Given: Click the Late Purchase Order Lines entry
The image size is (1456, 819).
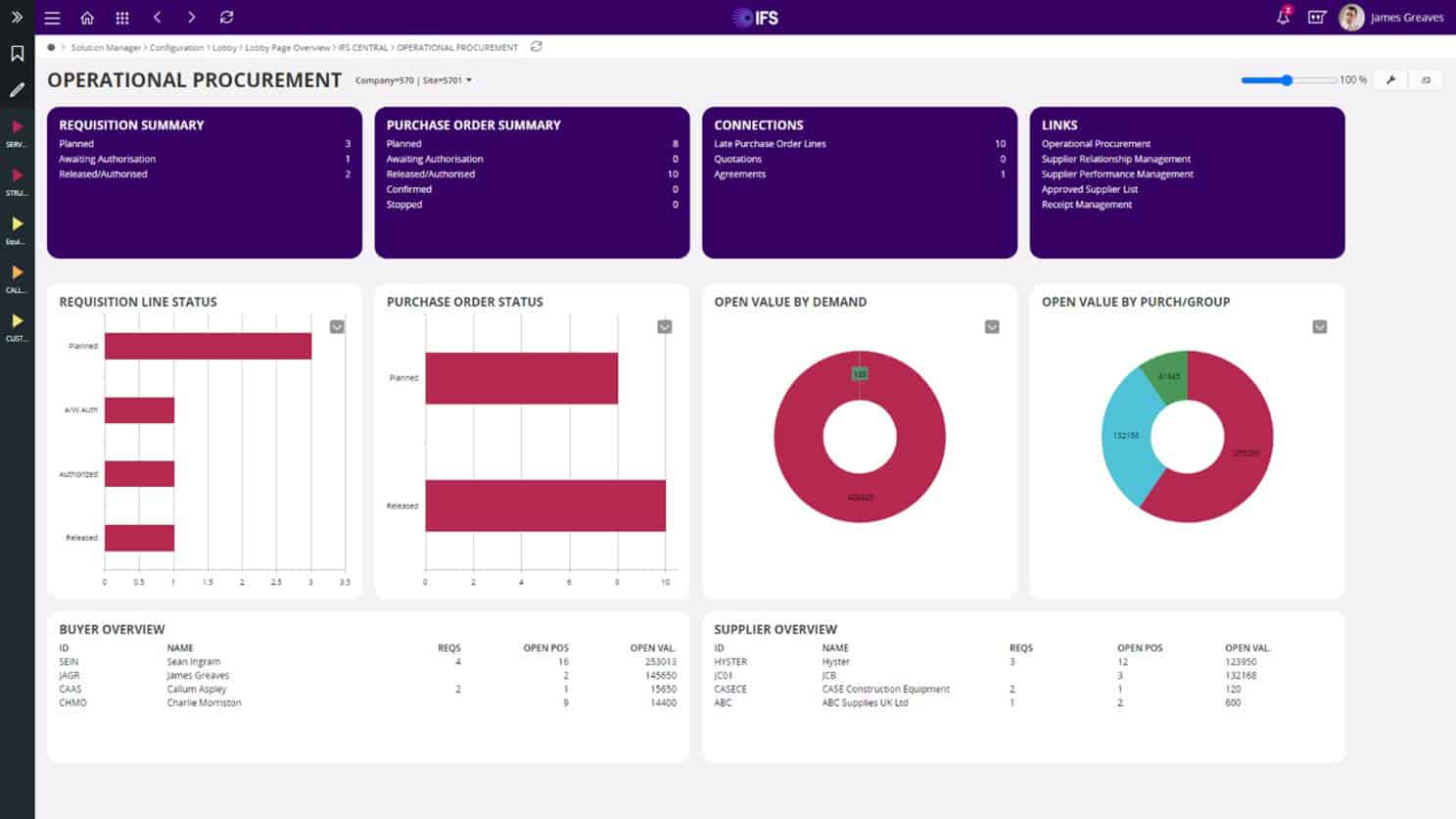Looking at the screenshot, I should click(x=770, y=144).
